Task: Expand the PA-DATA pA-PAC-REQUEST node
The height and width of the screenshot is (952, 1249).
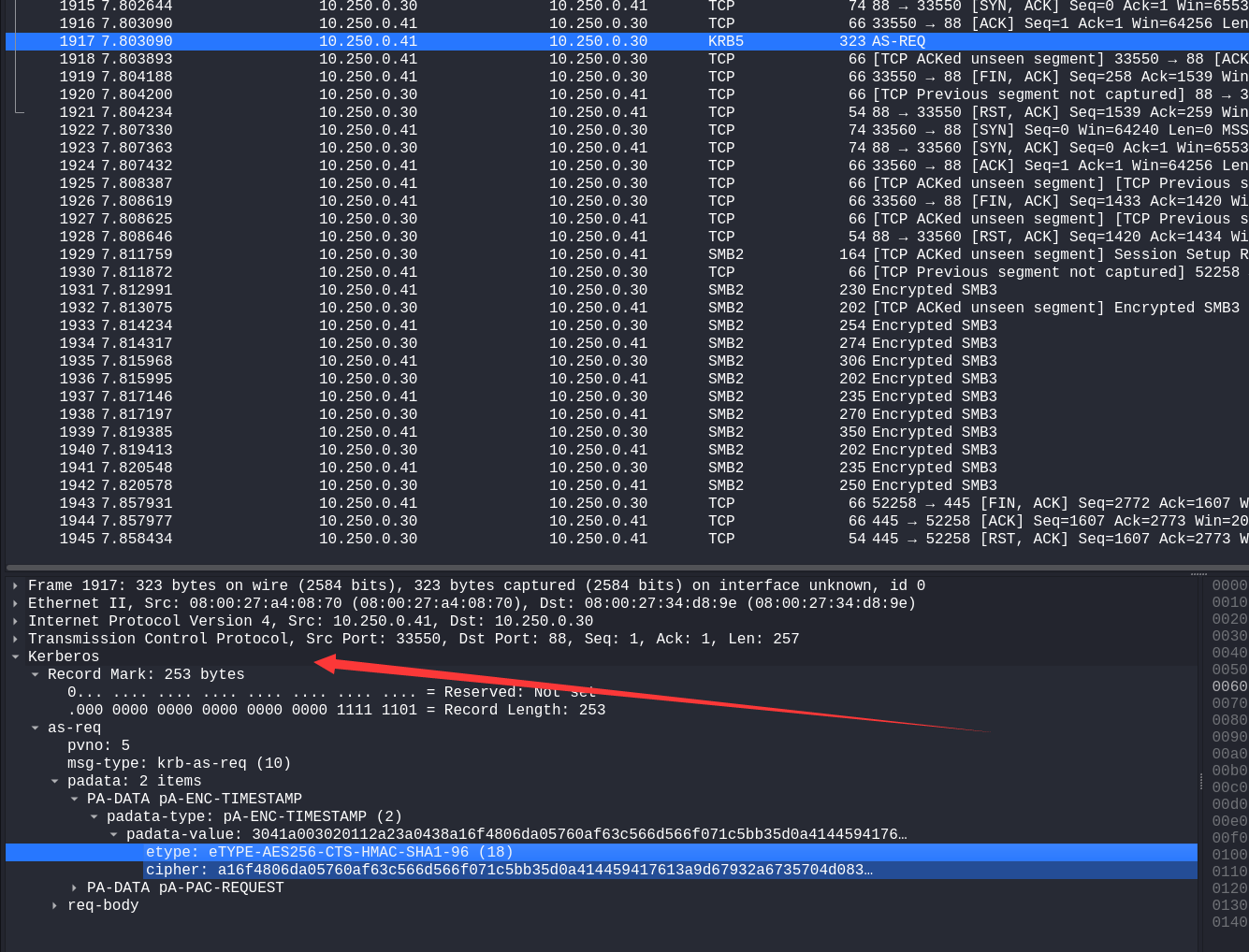Action: tap(75, 887)
